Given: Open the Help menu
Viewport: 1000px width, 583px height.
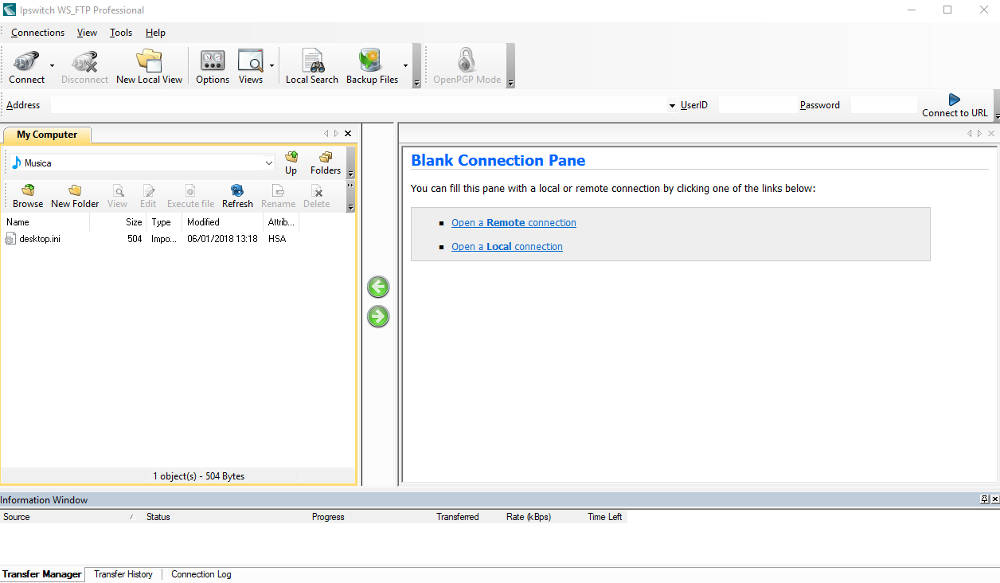Looking at the screenshot, I should point(155,33).
